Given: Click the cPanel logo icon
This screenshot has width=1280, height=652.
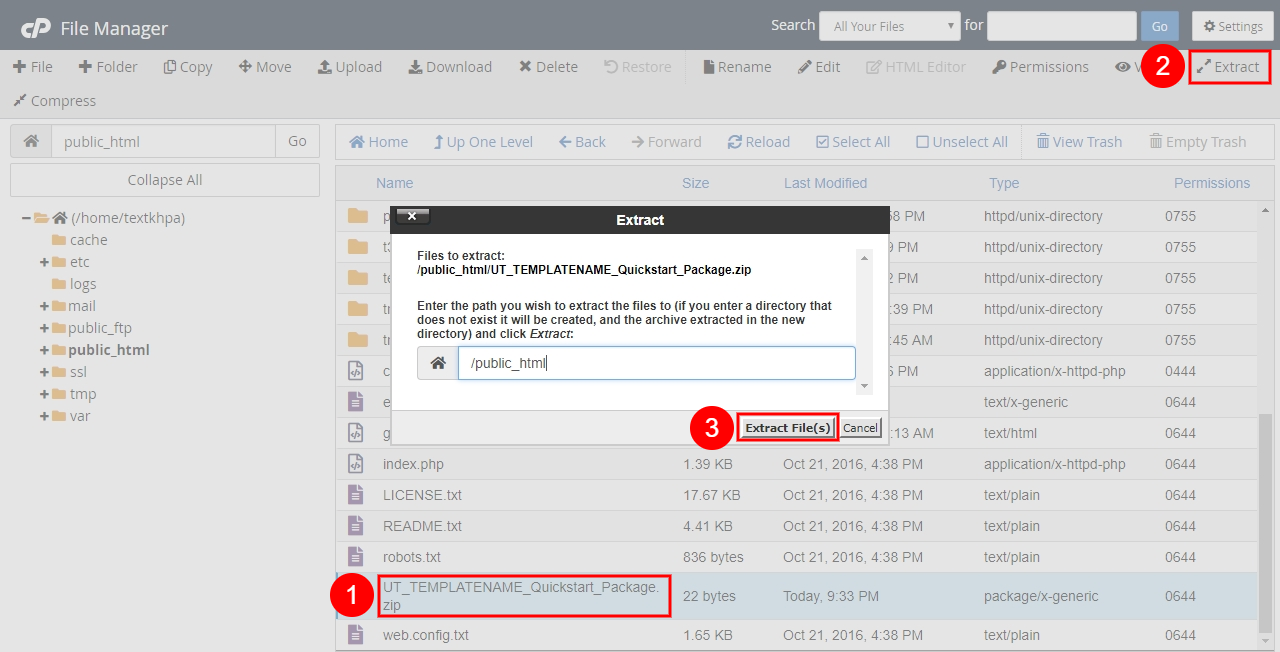Looking at the screenshot, I should coord(34,28).
